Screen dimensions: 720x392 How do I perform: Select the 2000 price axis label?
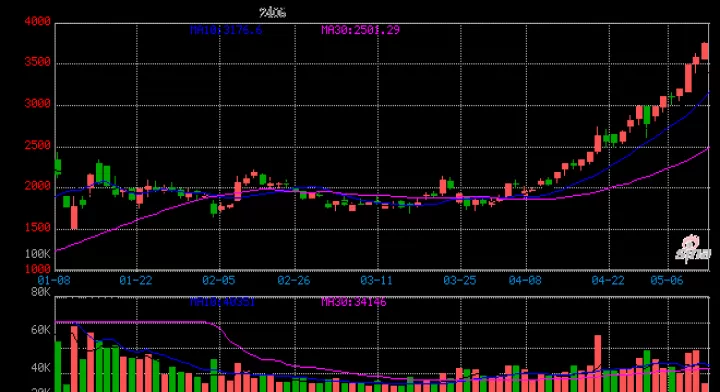coord(37,186)
